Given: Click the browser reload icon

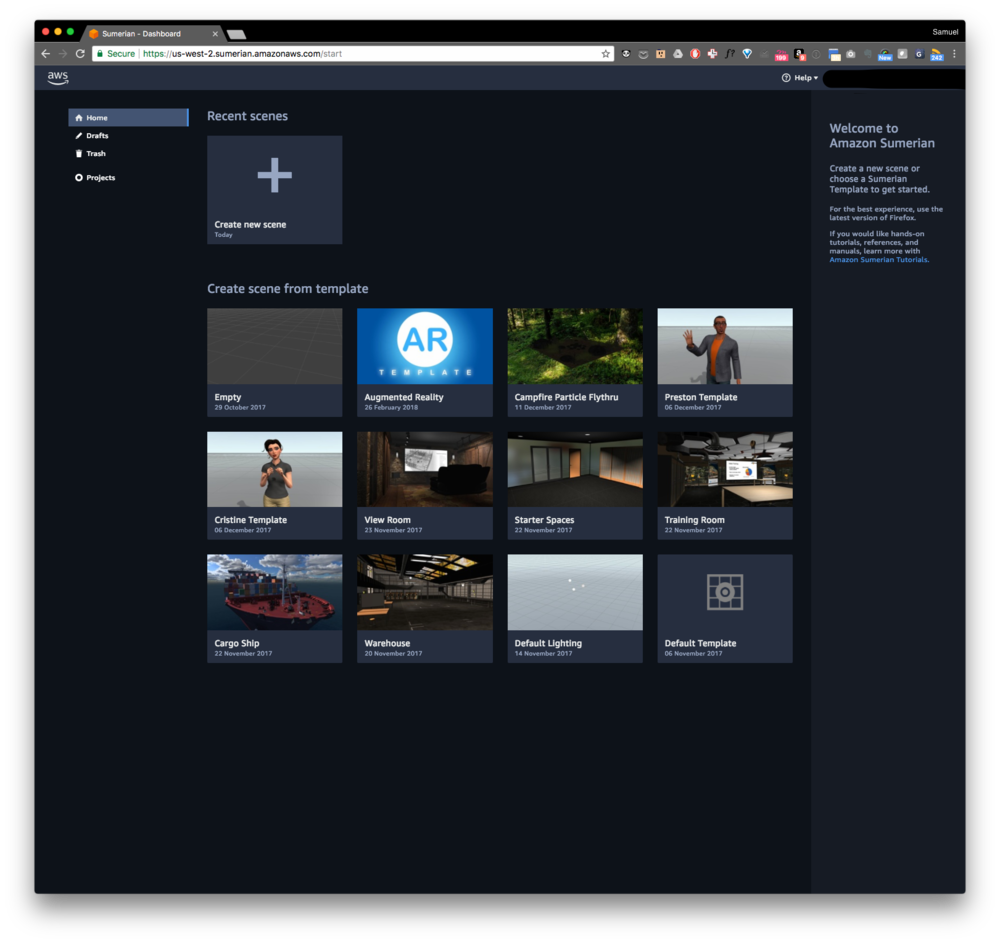Looking at the screenshot, I should [80, 54].
